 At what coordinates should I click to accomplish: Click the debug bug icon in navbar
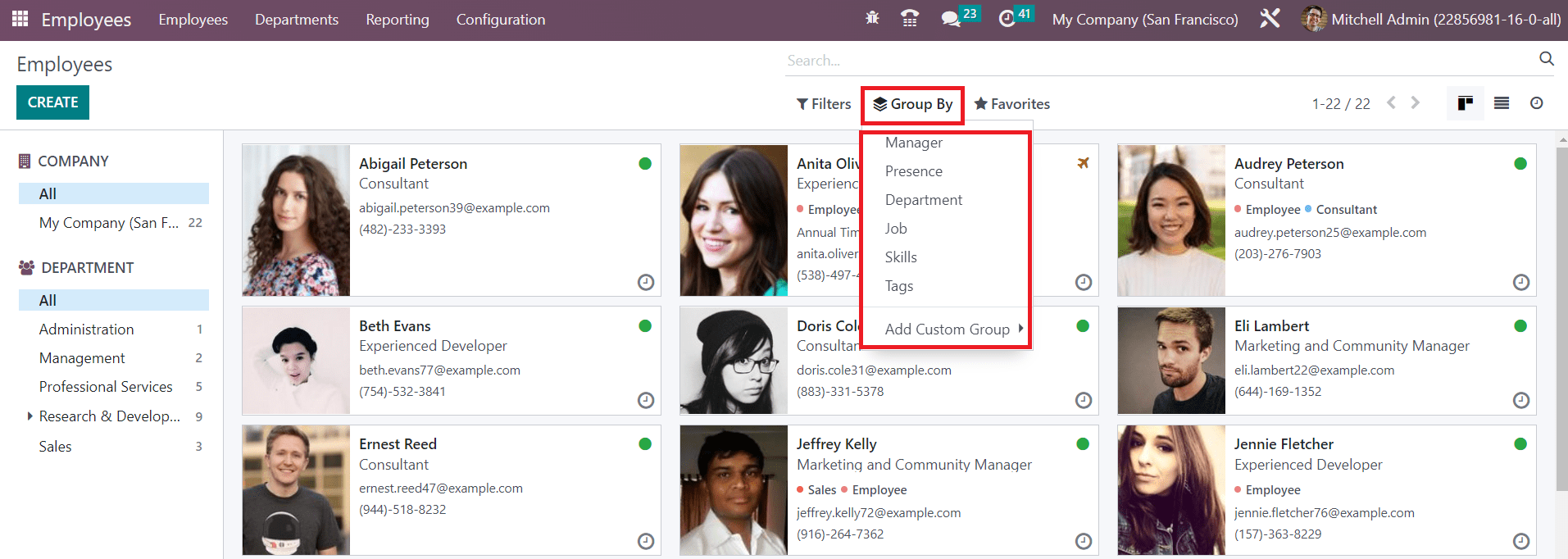[872, 18]
